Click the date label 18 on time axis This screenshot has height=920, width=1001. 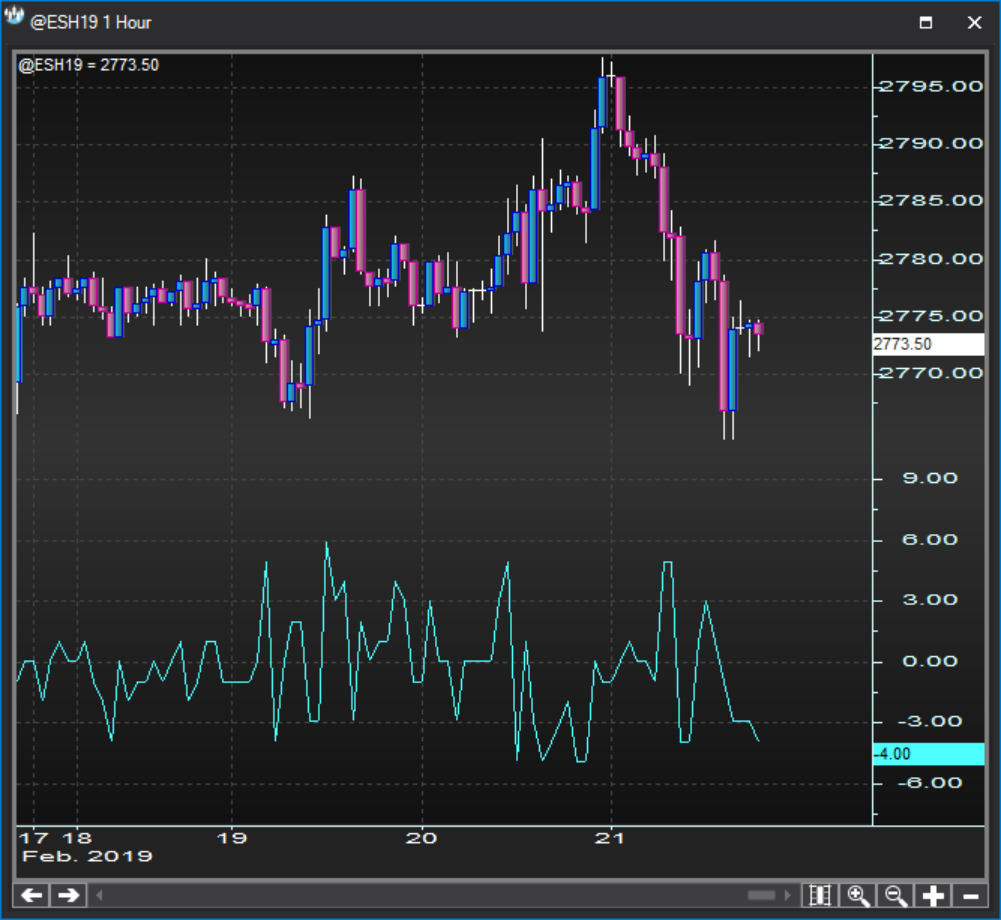coord(77,838)
